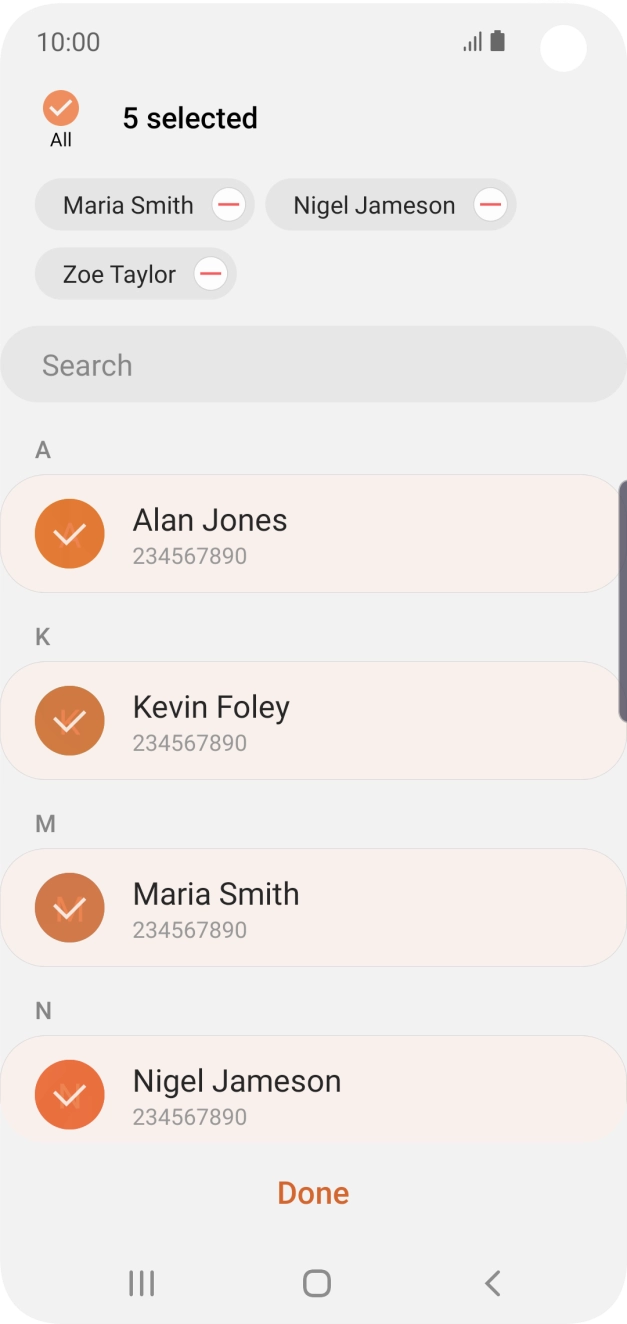
Task: Tap the Kevin Foley contact name
Action: tap(211, 707)
